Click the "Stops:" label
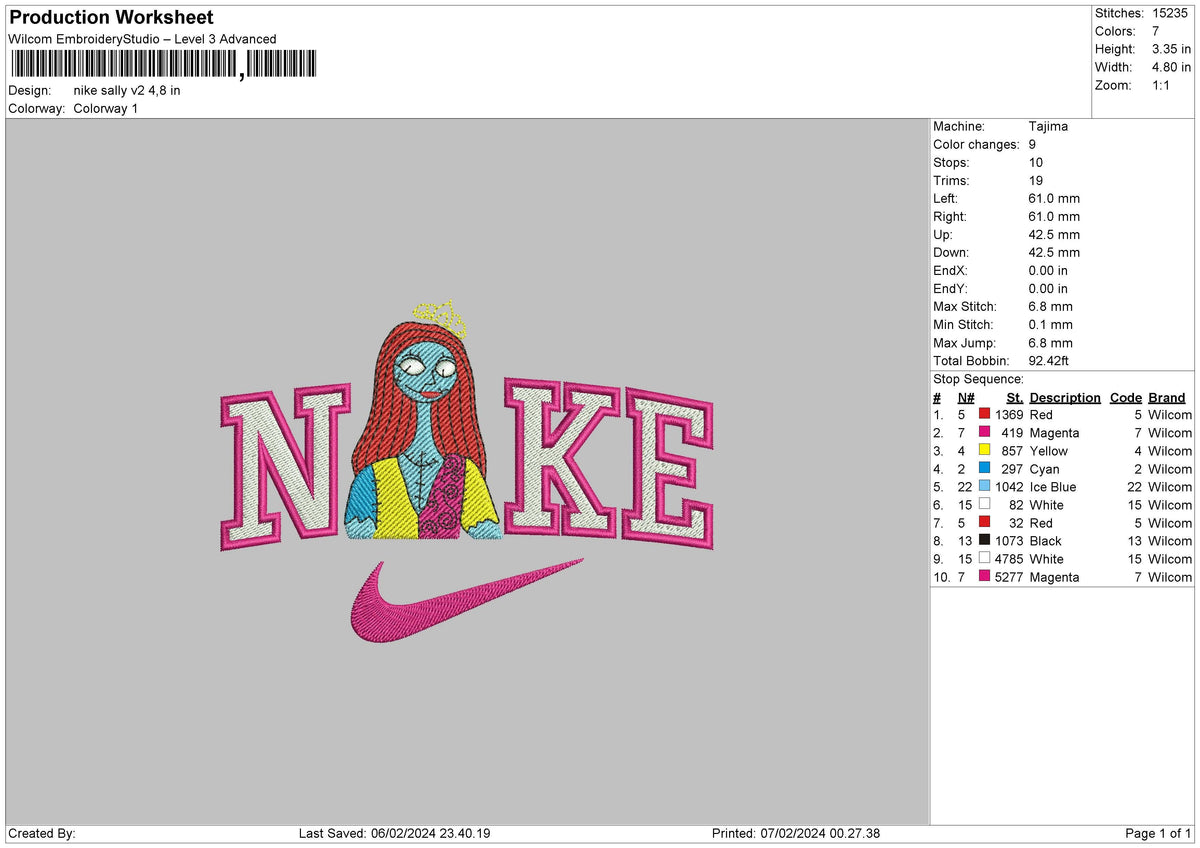Viewport: 1200px width, 848px height. 950,162
